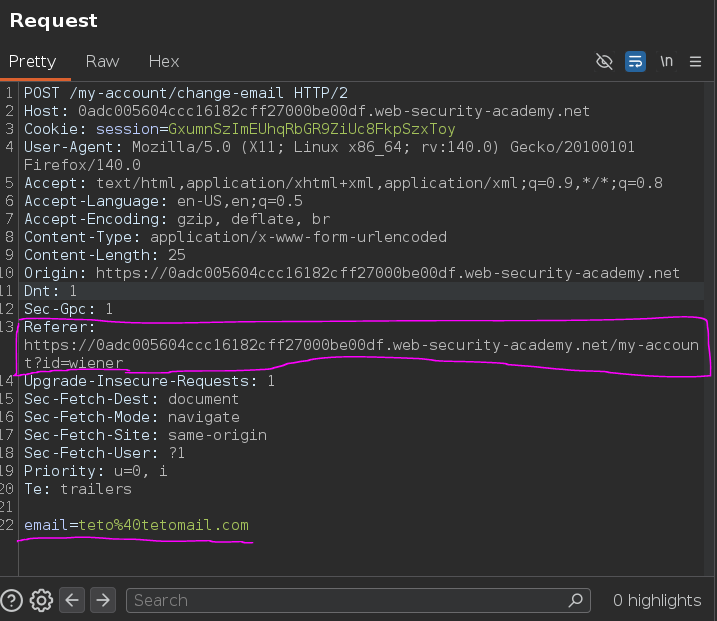
Task: Click the Sec-Gpc: 1 line
Action: 68,309
